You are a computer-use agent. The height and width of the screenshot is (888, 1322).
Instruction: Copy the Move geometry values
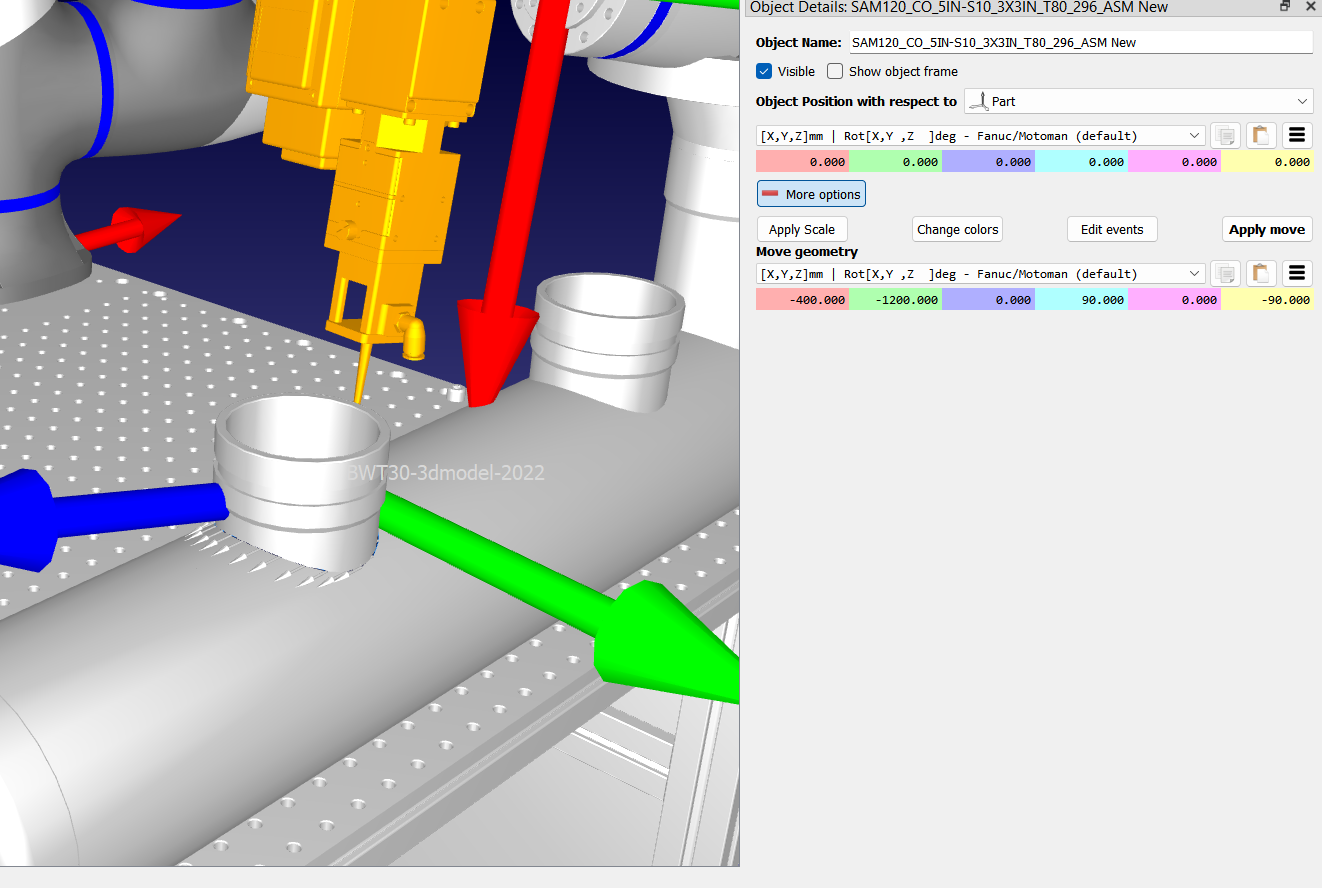(1225, 273)
